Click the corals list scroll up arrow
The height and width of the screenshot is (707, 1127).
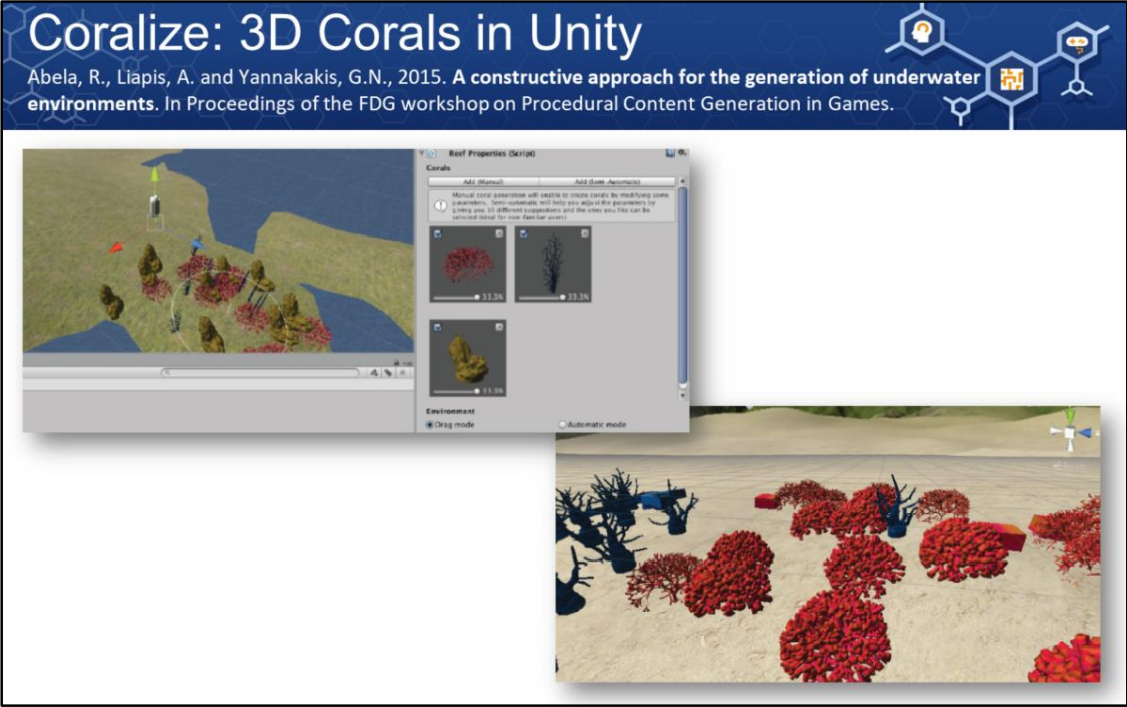point(683,181)
